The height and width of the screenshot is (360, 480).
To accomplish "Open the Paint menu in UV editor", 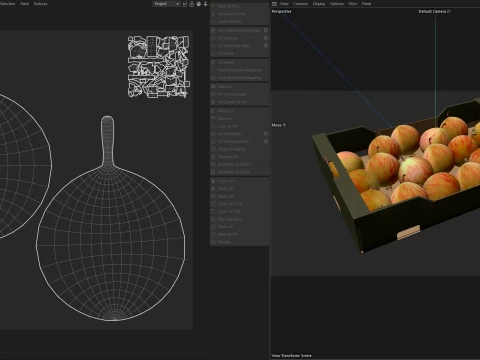I will coord(24,4).
